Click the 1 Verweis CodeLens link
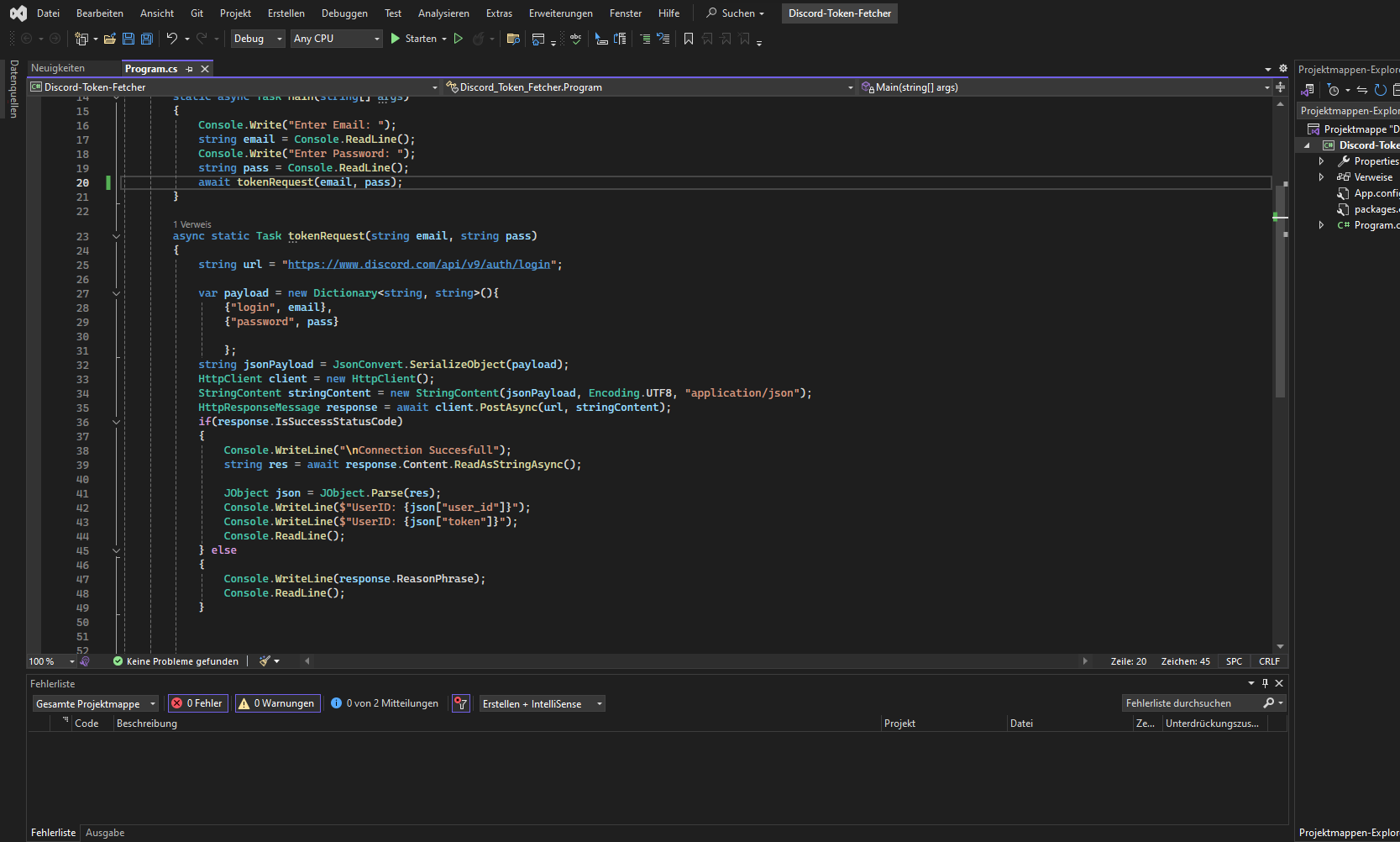This screenshot has width=1400, height=842. pyautogui.click(x=192, y=224)
